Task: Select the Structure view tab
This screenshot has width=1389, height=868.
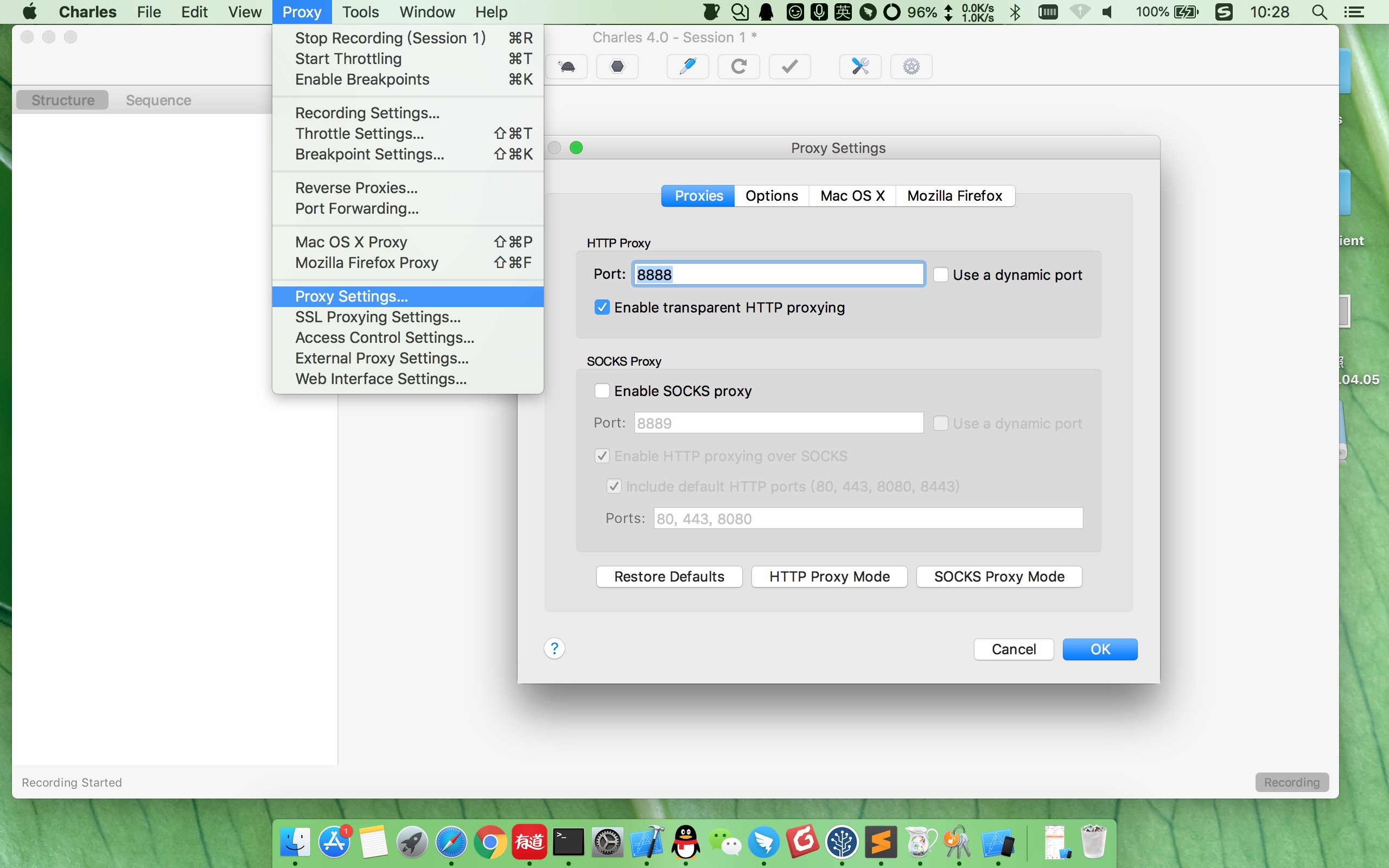Action: click(x=62, y=100)
